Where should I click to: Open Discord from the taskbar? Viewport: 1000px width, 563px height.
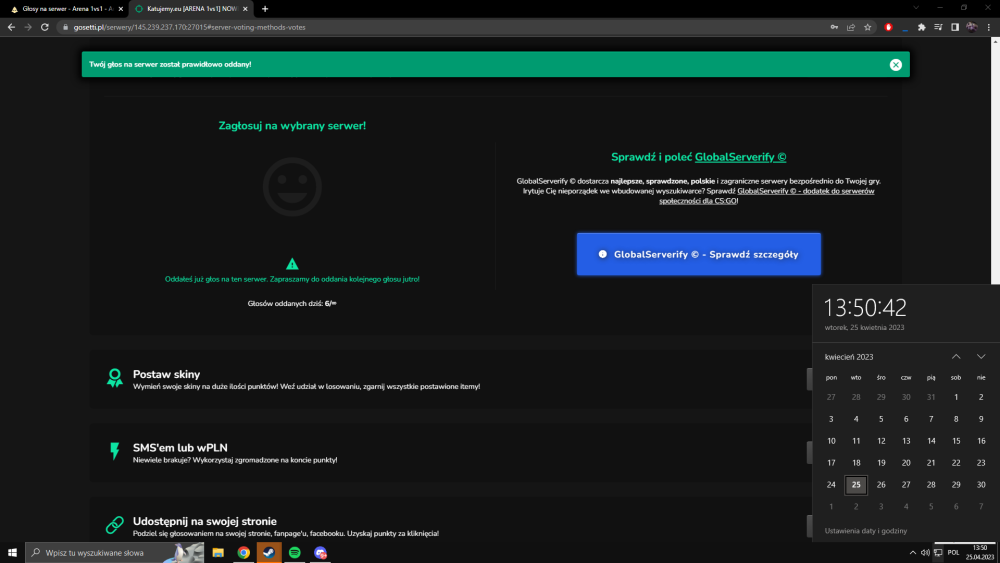pos(320,552)
